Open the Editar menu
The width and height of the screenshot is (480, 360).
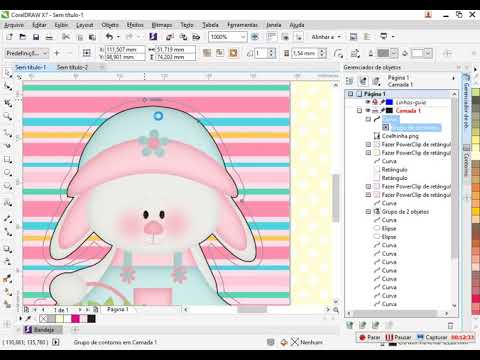tap(39, 25)
